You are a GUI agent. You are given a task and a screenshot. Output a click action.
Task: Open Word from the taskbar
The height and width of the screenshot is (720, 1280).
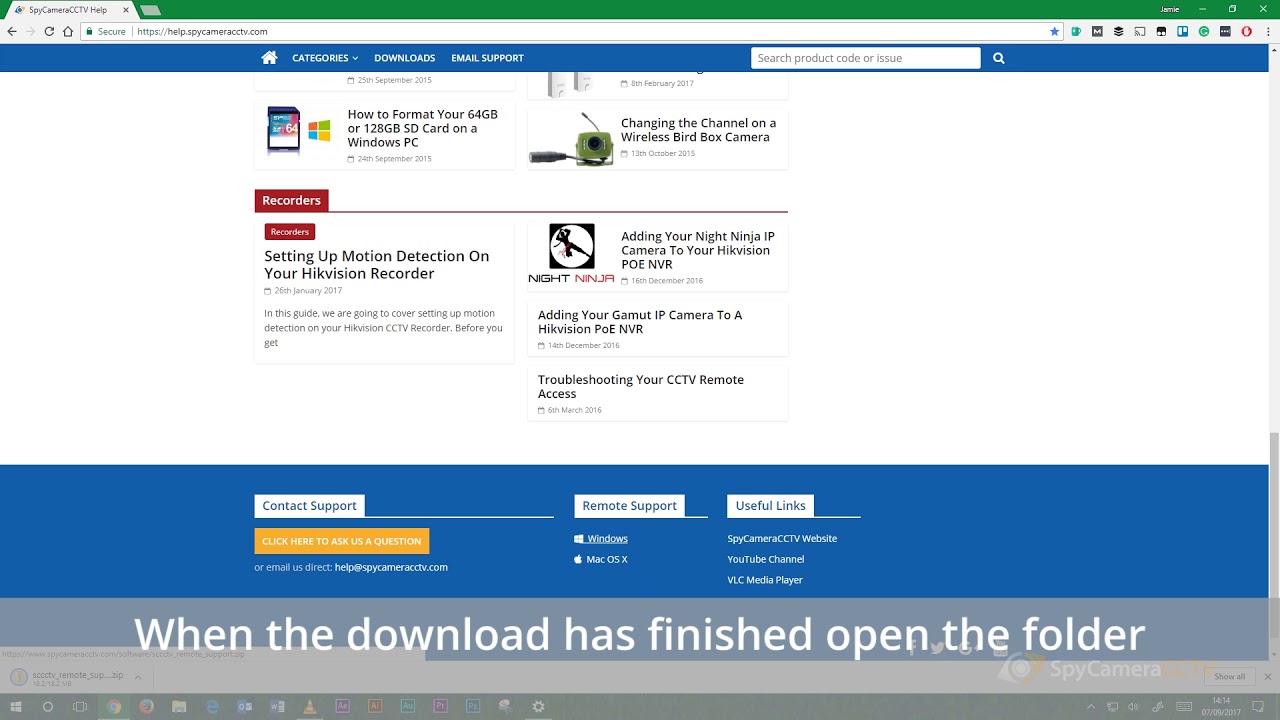tap(277, 706)
